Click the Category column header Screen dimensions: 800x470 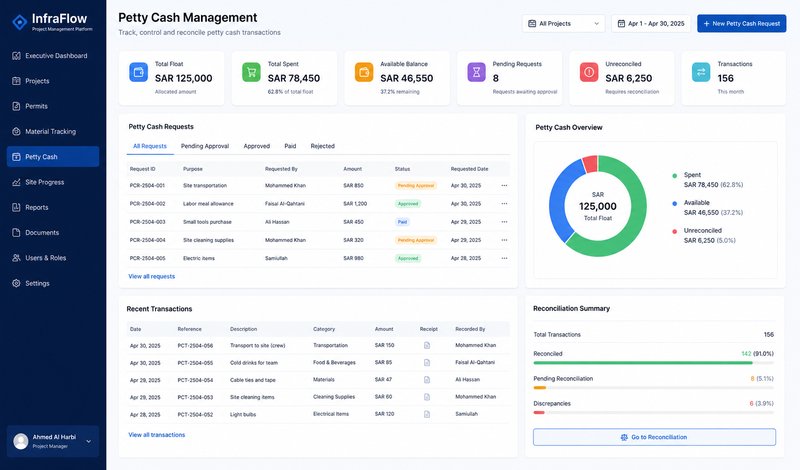[324, 329]
